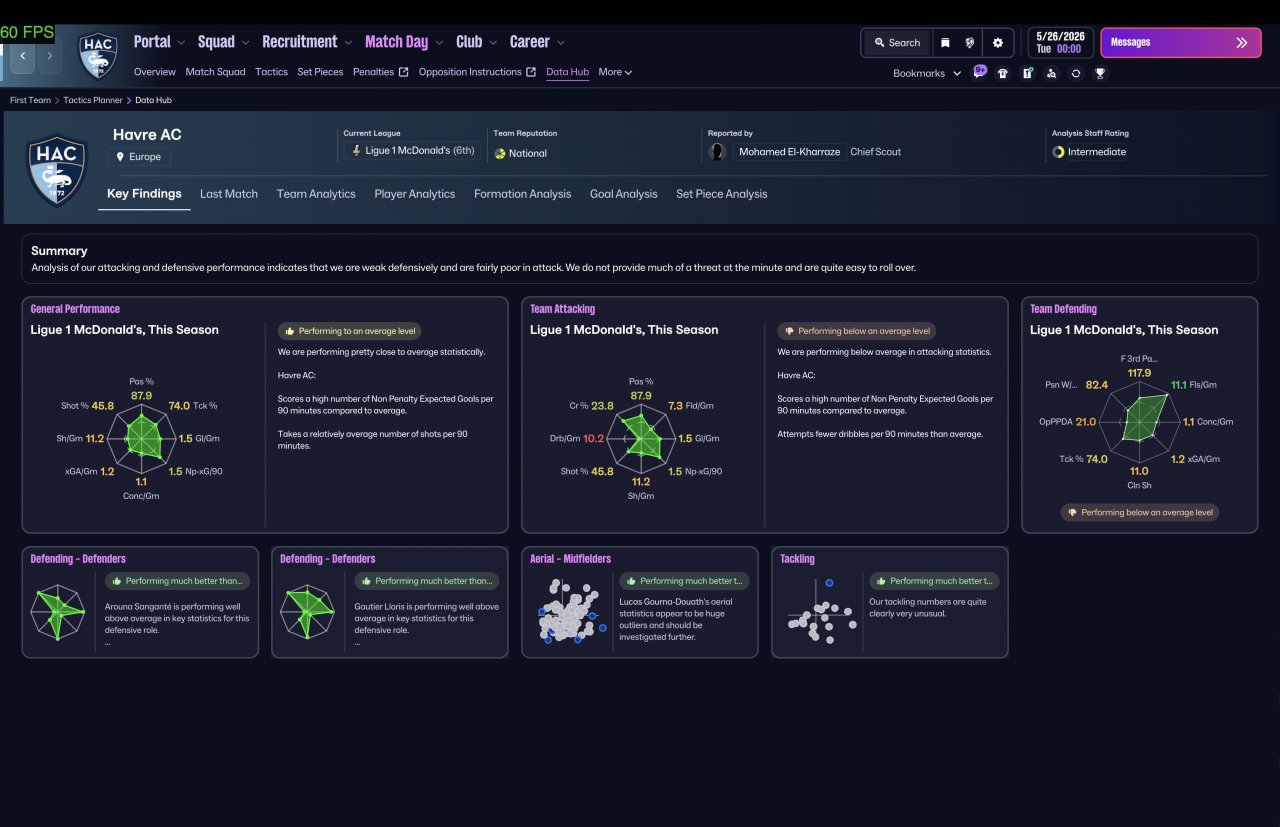Click the location pin beside Europe
Viewport: 1280px width, 827px height.
coord(121,157)
